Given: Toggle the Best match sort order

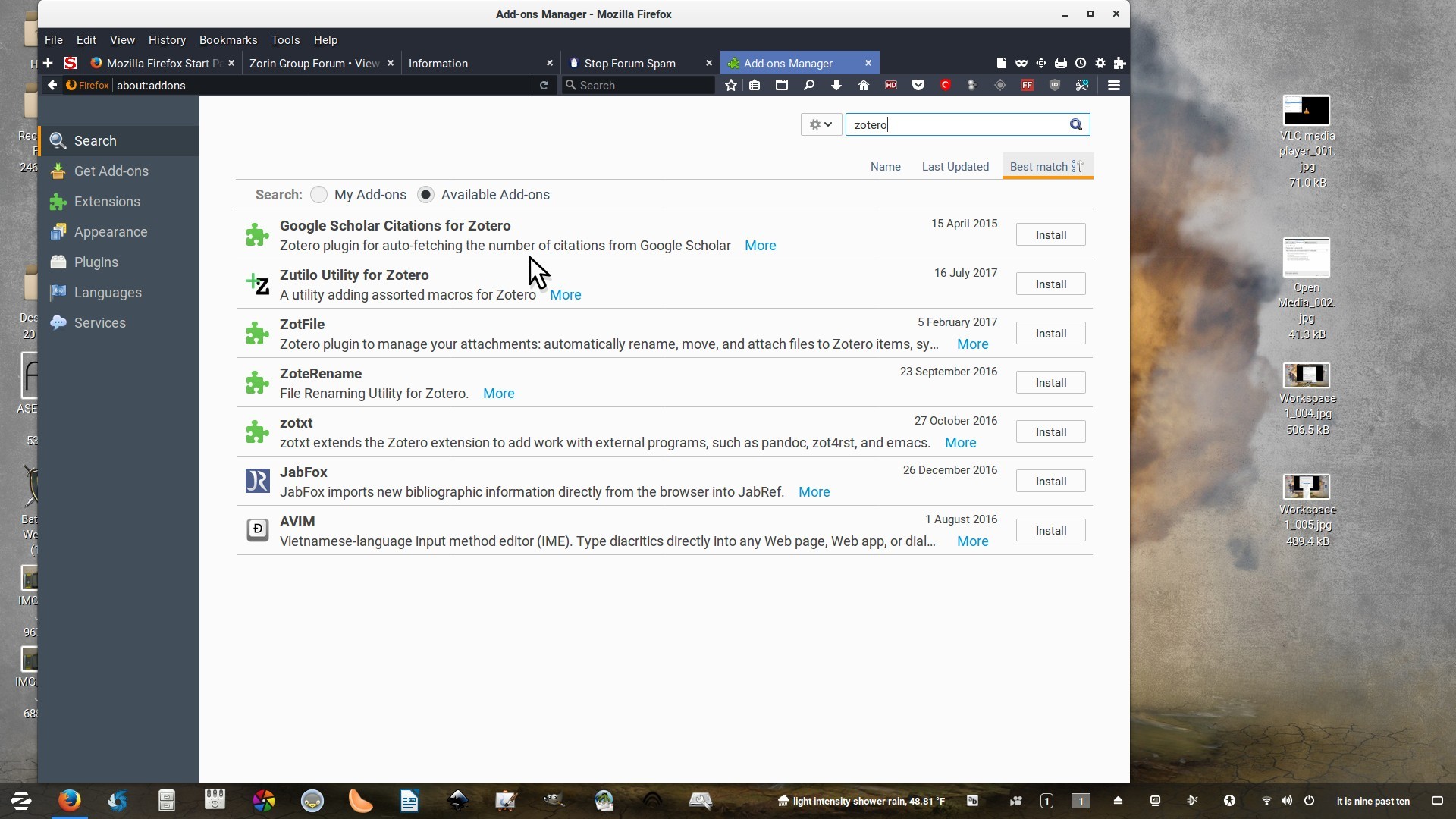Looking at the screenshot, I should pyautogui.click(x=1046, y=167).
